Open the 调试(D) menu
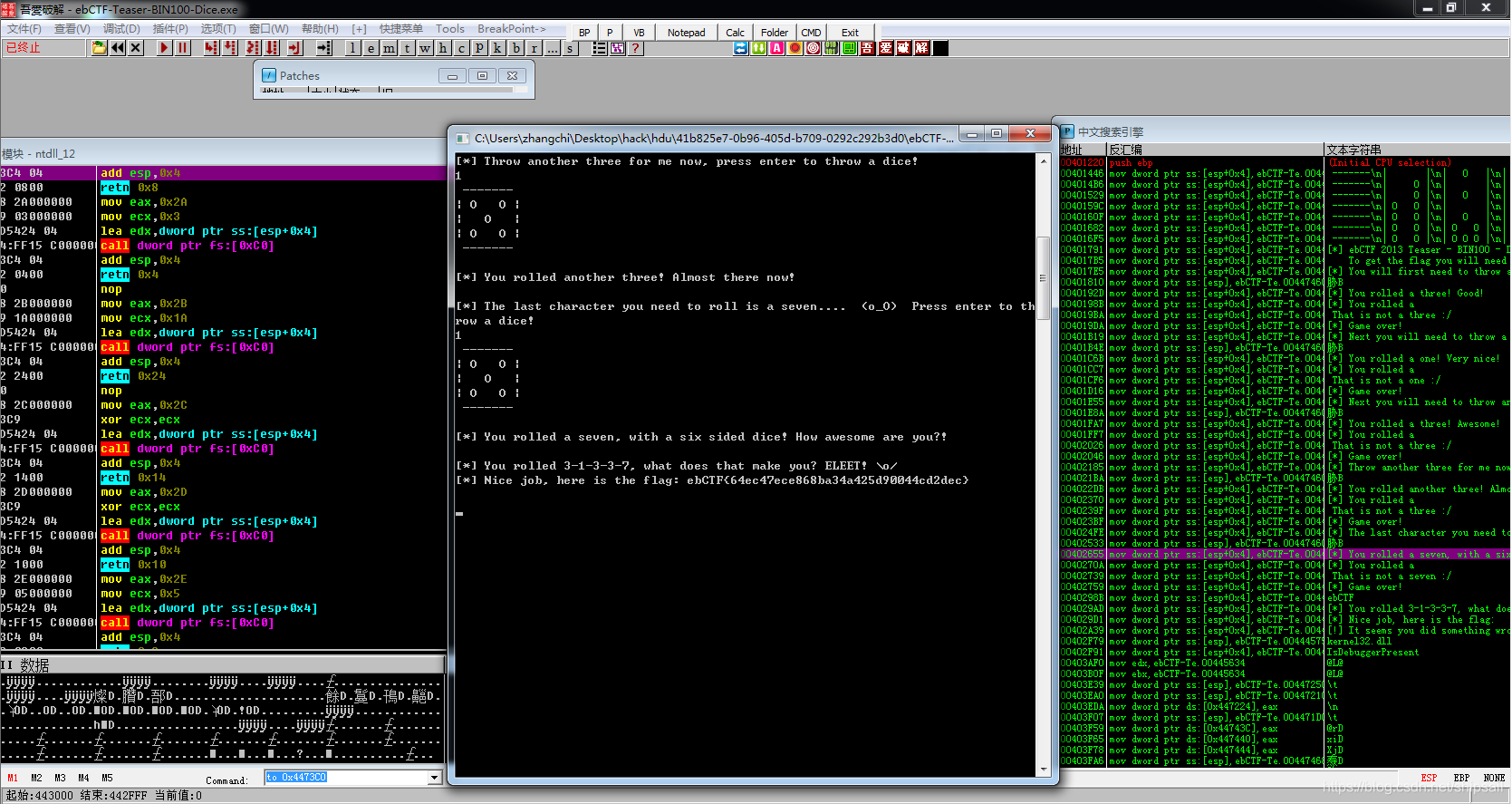 (x=121, y=29)
